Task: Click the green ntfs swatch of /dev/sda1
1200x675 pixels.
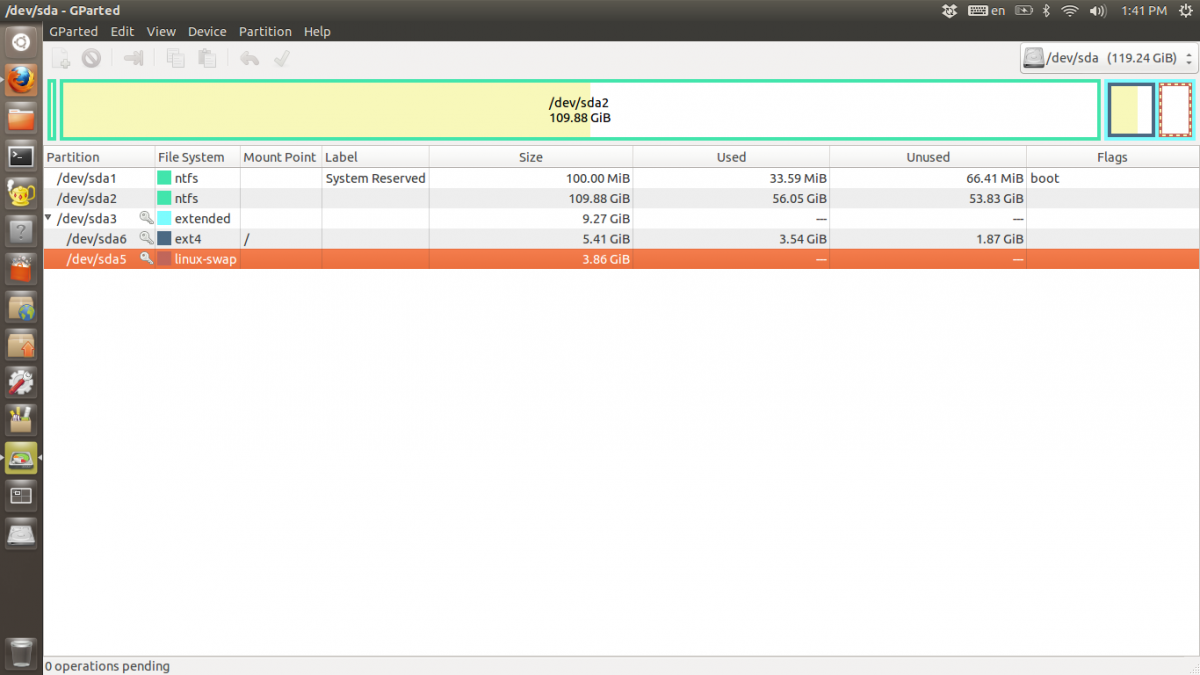Action: pyautogui.click(x=164, y=178)
